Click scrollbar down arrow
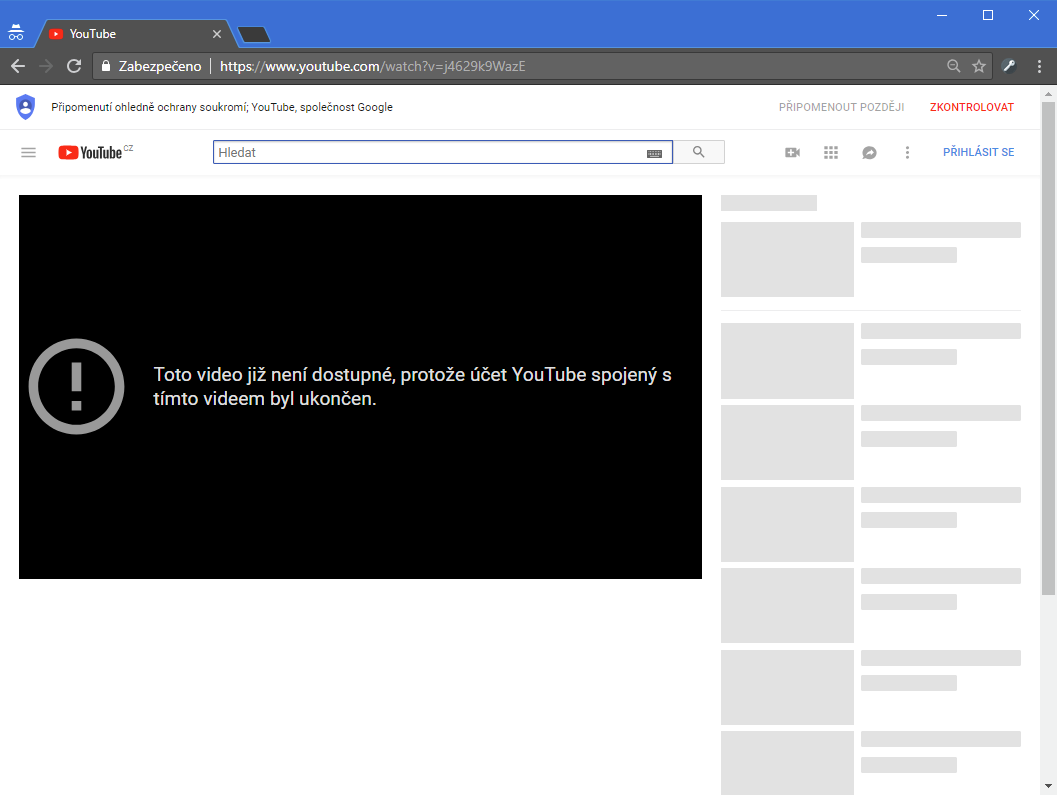 click(1048, 786)
